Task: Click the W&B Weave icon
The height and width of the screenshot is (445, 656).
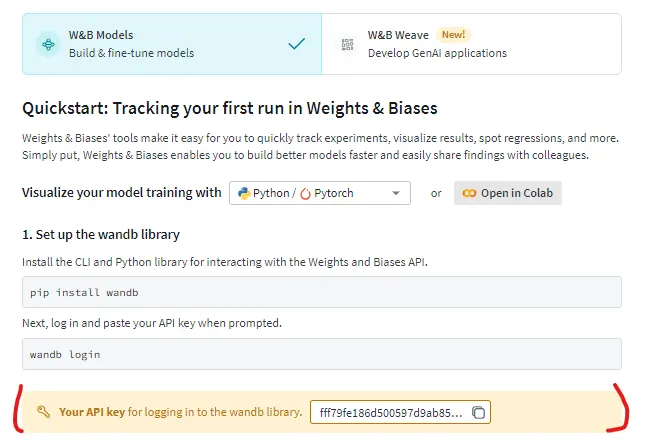Action: 348,44
